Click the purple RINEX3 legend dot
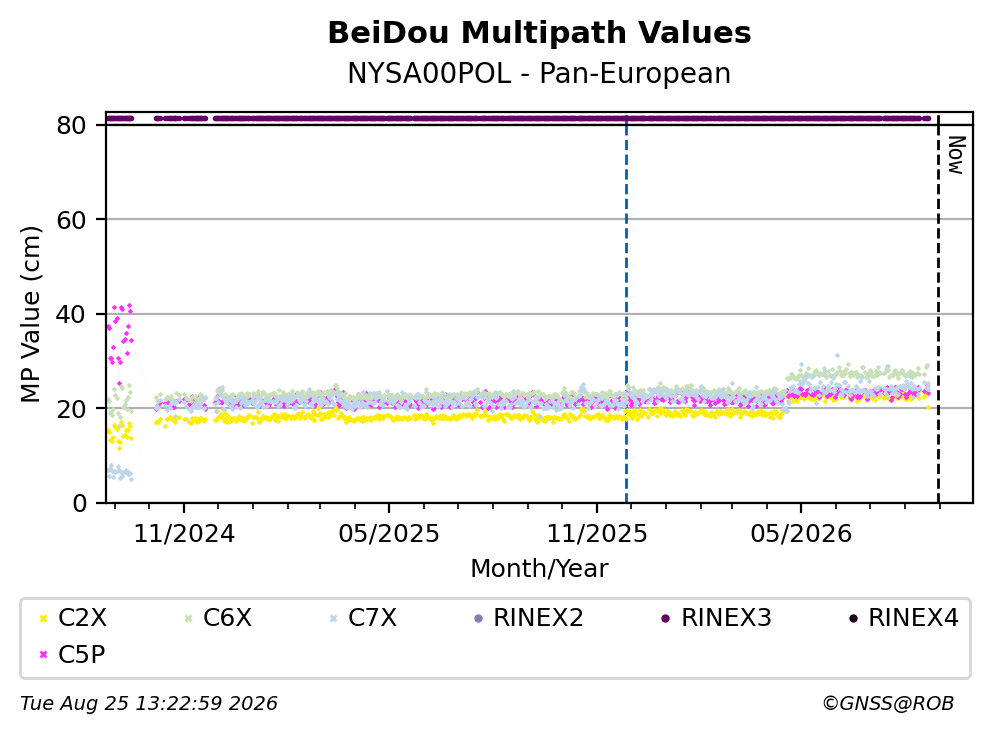The width and height of the screenshot is (993, 734). click(666, 618)
